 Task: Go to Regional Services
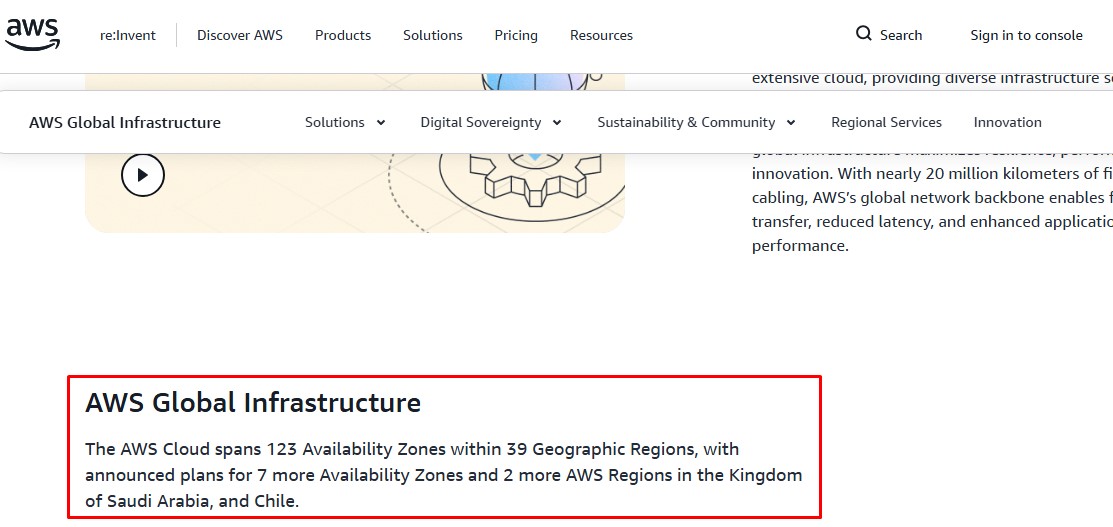point(887,123)
